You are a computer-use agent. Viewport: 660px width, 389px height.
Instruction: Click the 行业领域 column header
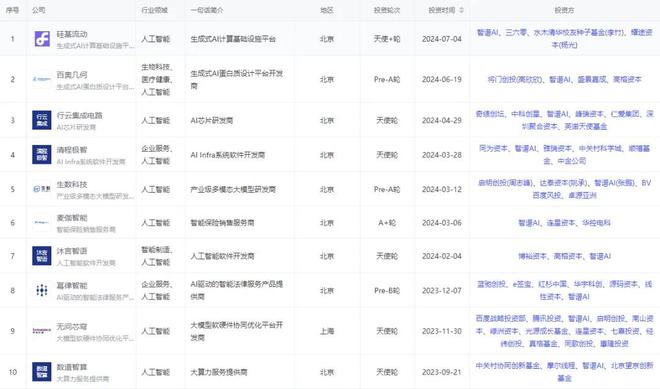click(x=154, y=10)
